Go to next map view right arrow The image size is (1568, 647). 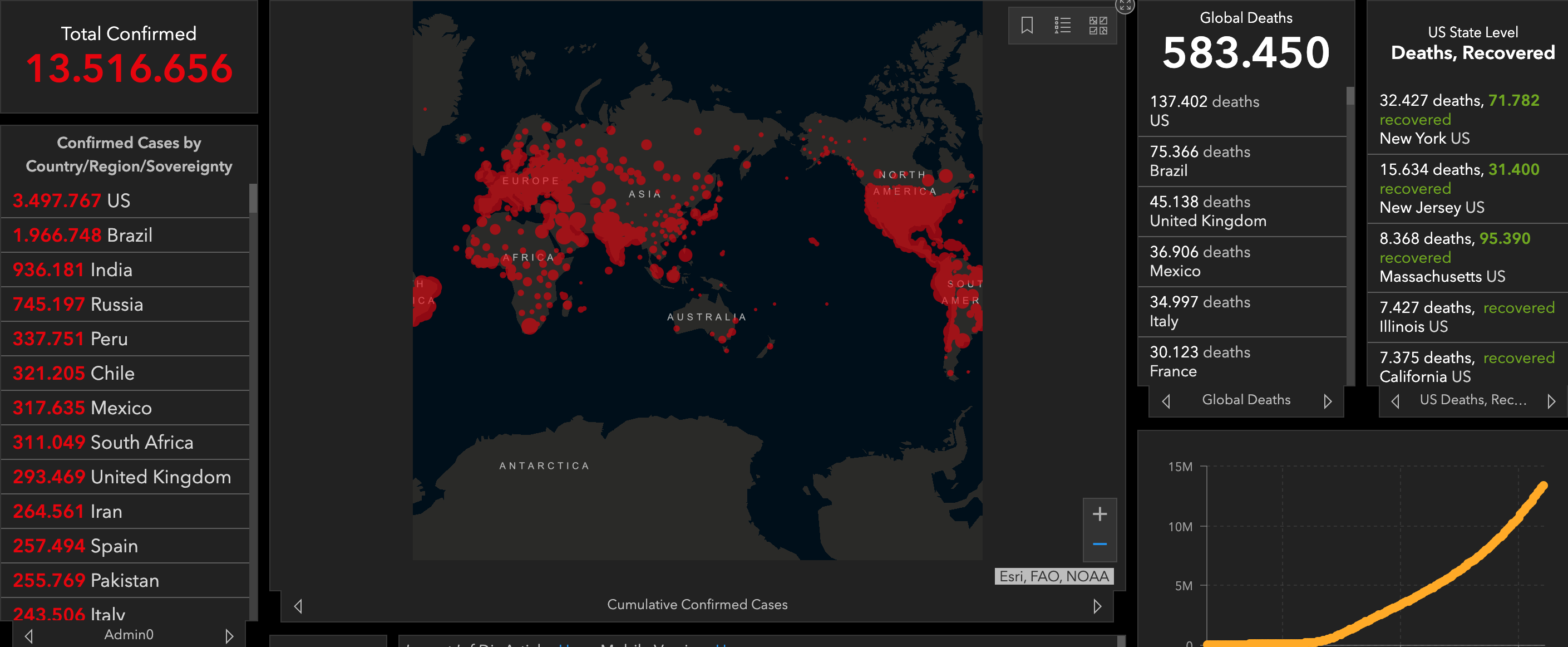(1097, 606)
